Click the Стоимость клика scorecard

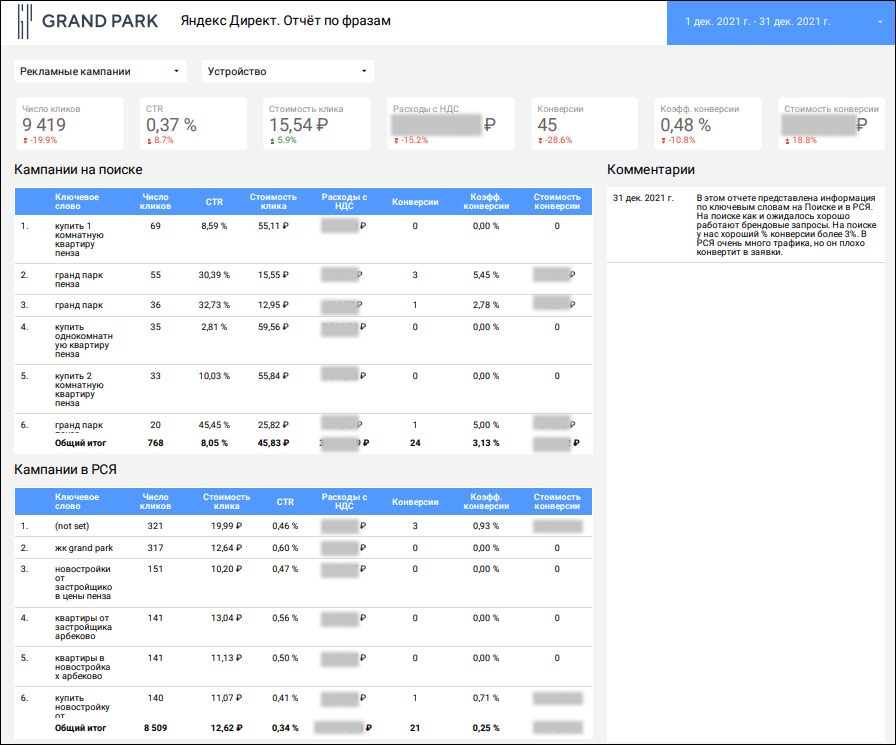315,124
